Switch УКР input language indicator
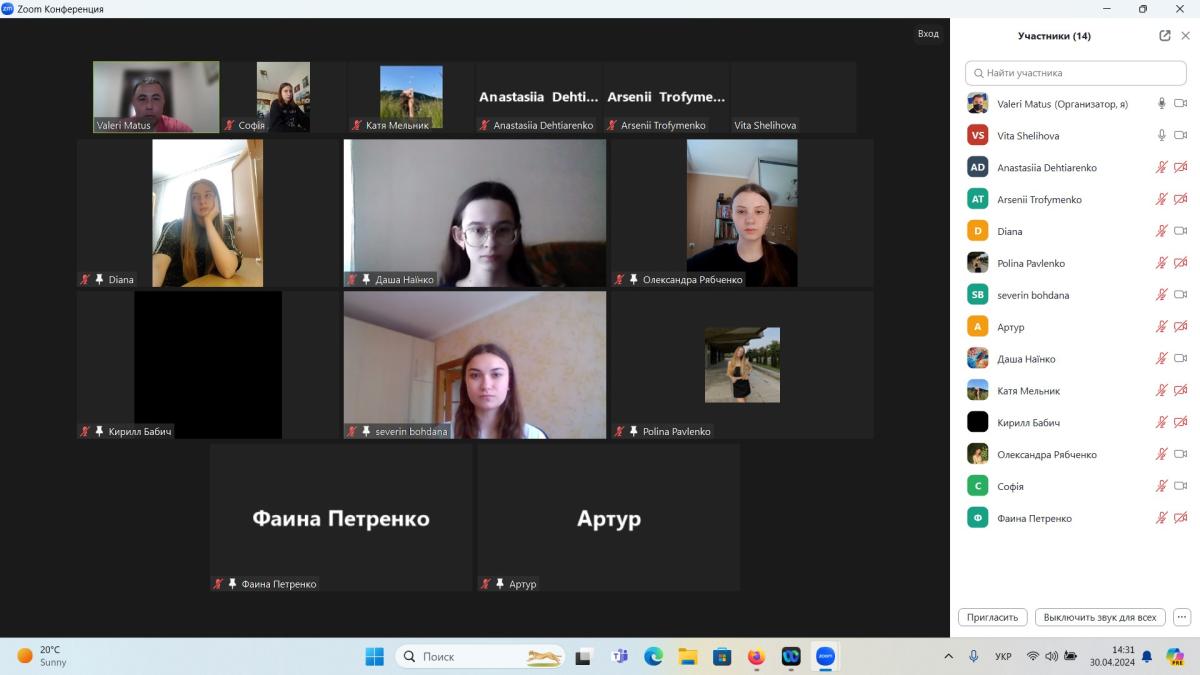1200x675 pixels. (x=1003, y=657)
